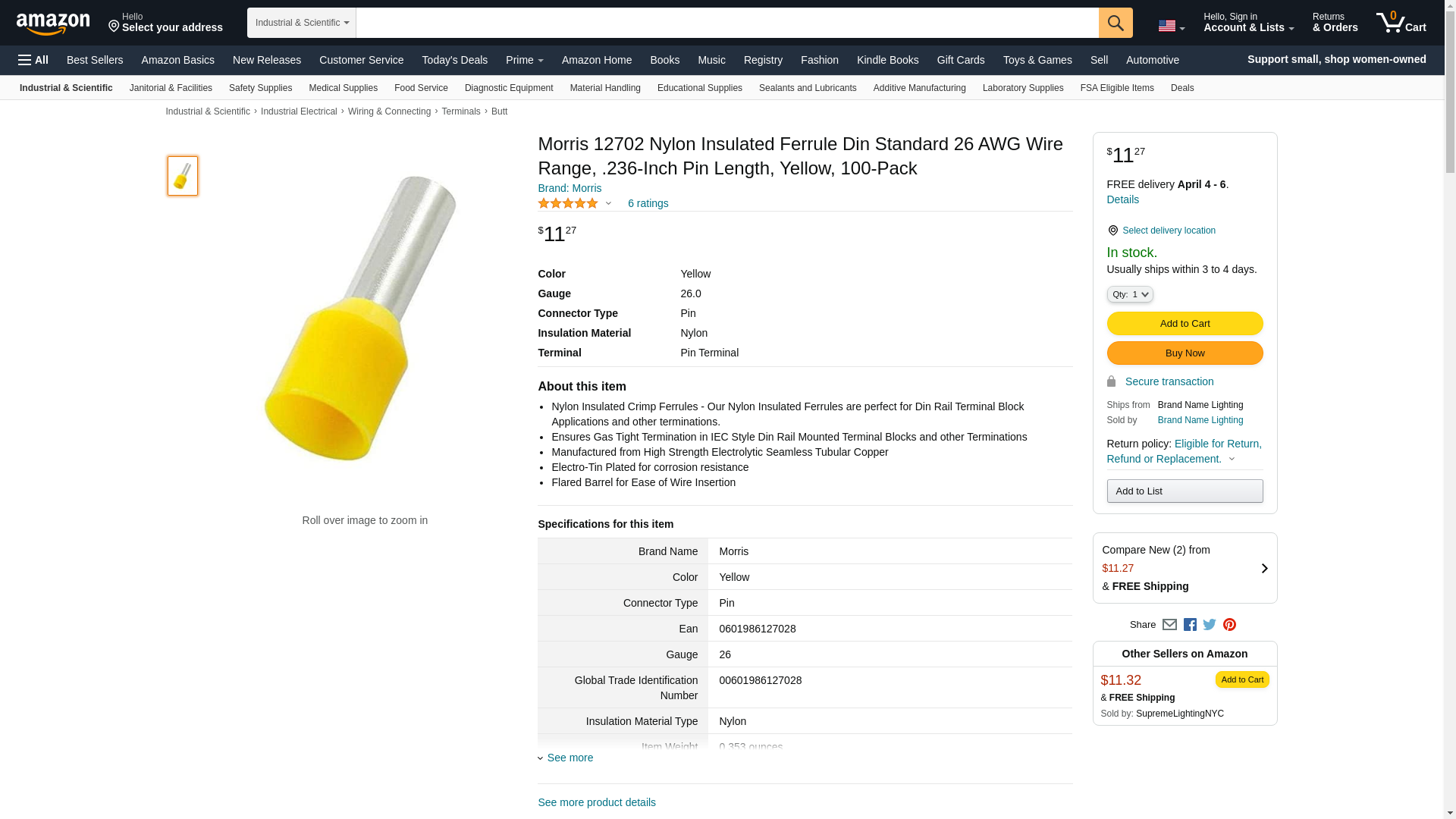1456x819 pixels.
Task: Open the All hamburger menu
Action: 33,60
